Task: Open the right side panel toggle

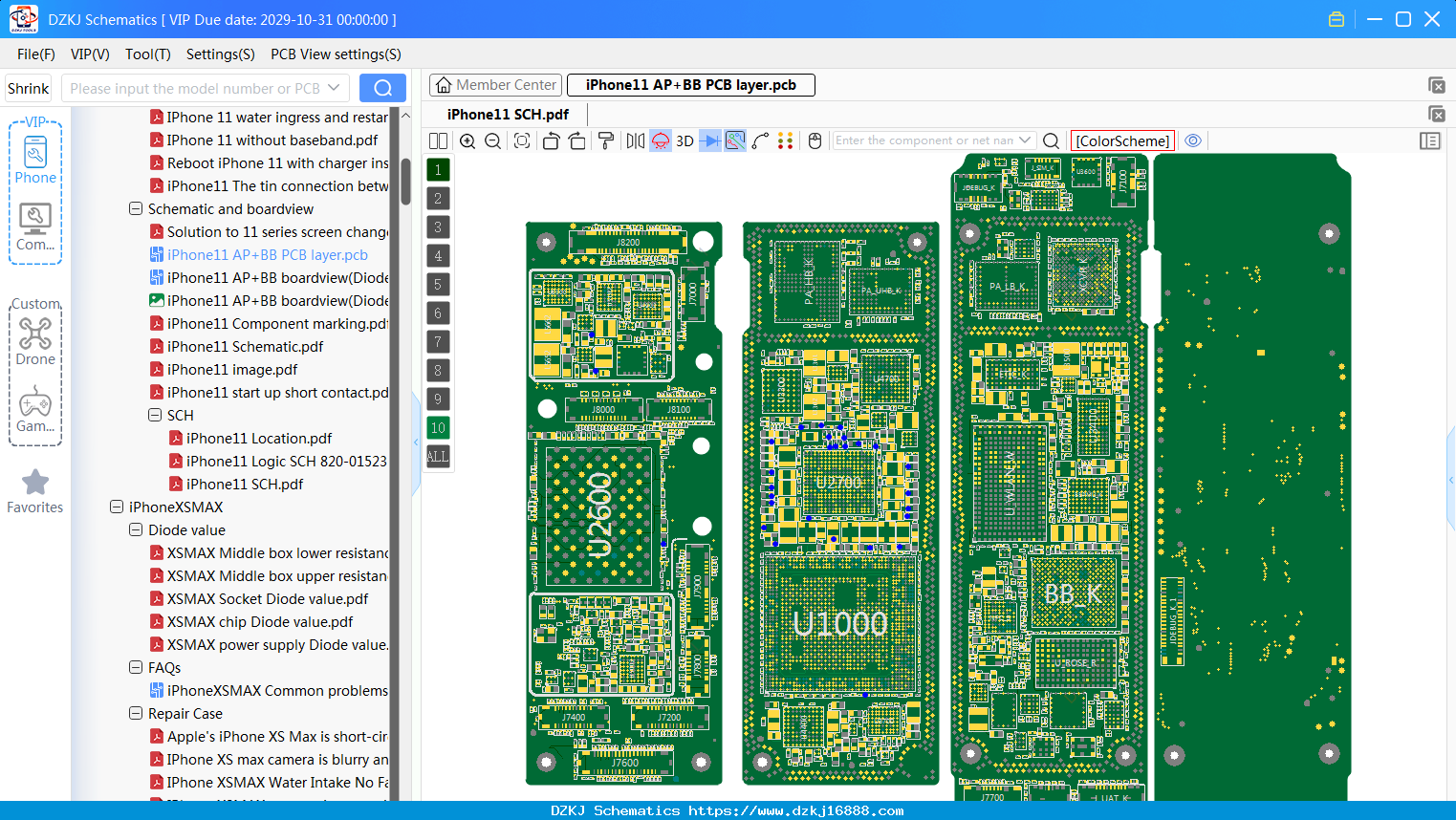Action: tap(1430, 140)
